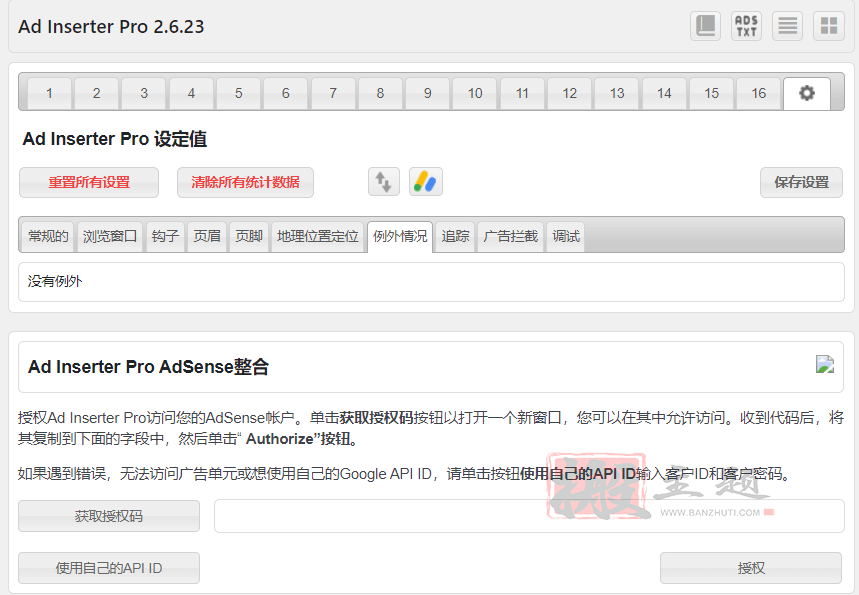Open the 页眉 tab
Screen dimensions: 859x595
(207, 237)
